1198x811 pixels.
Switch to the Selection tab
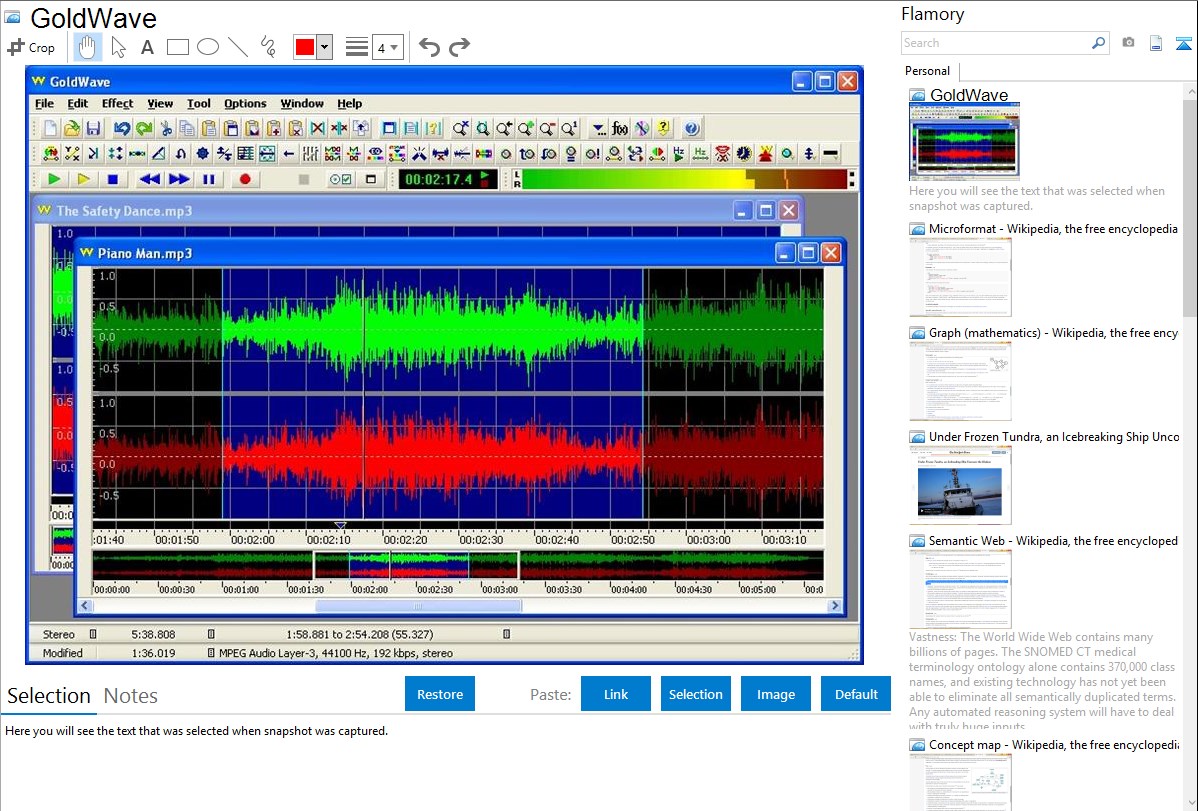pyautogui.click(x=49, y=696)
